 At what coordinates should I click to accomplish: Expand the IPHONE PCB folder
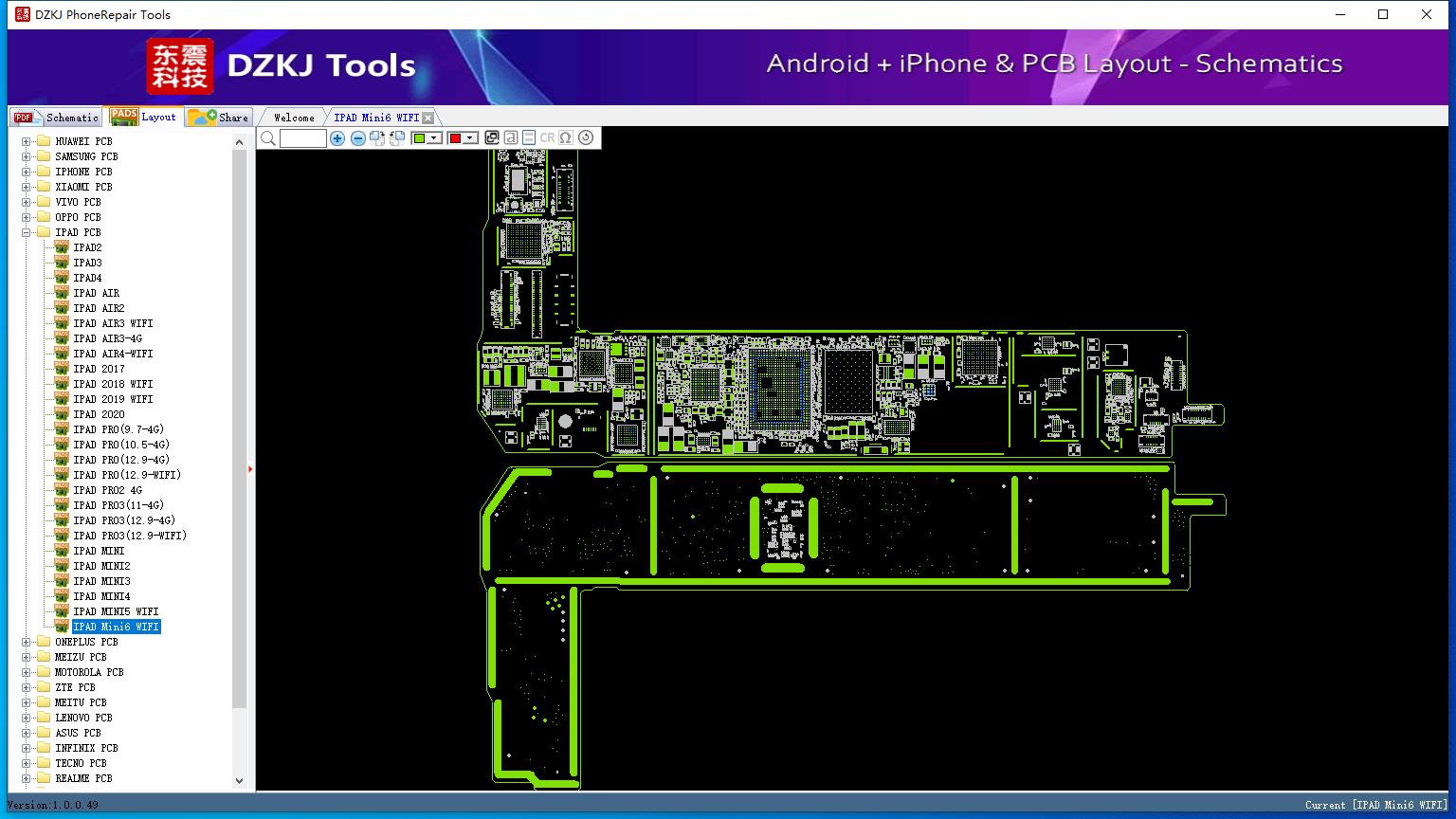27,172
